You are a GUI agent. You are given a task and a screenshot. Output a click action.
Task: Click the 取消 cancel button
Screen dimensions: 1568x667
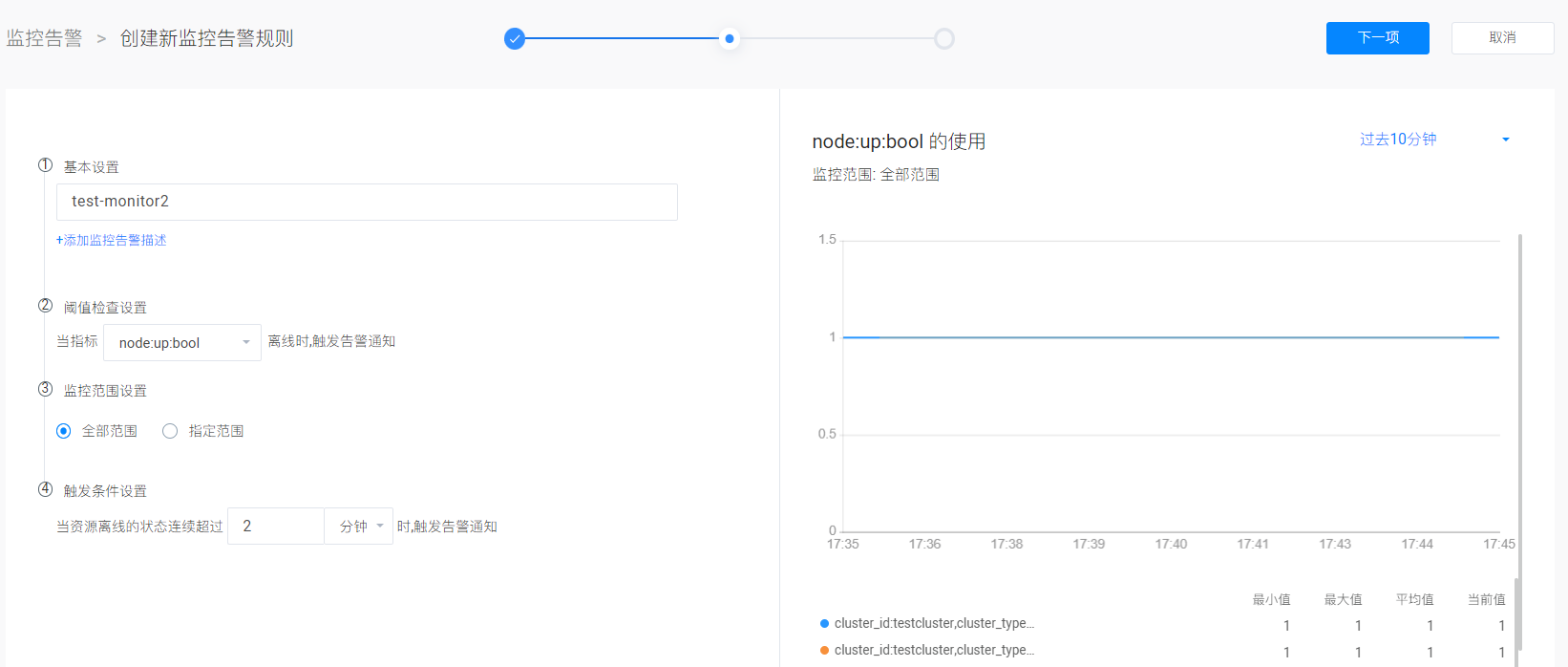coord(1502,38)
